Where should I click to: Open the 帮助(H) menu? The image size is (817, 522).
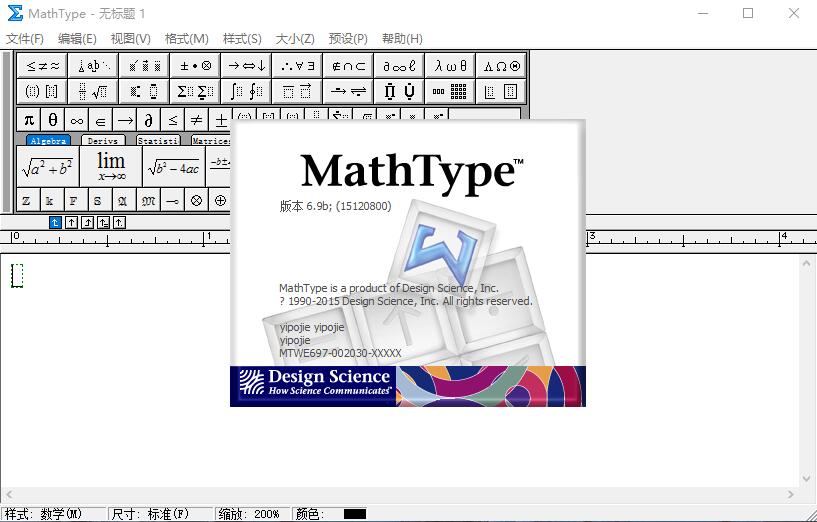pyautogui.click(x=402, y=39)
